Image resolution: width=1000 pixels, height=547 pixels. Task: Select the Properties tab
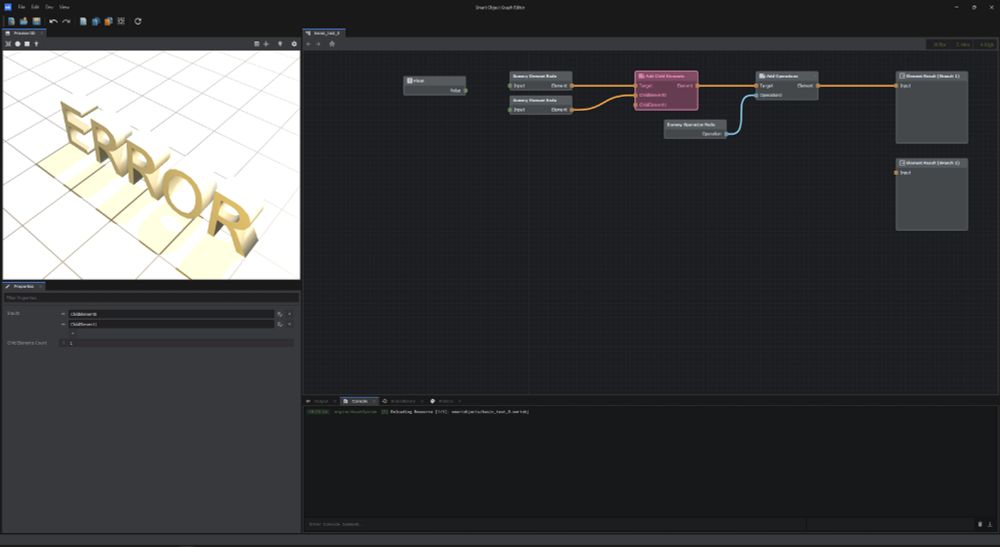23,286
